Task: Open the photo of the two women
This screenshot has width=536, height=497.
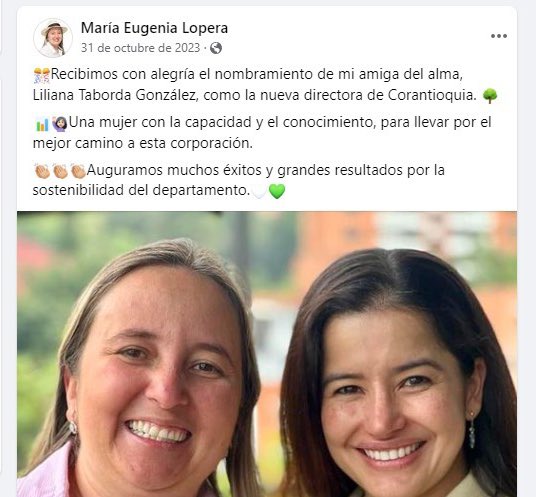Action: click(x=267, y=354)
